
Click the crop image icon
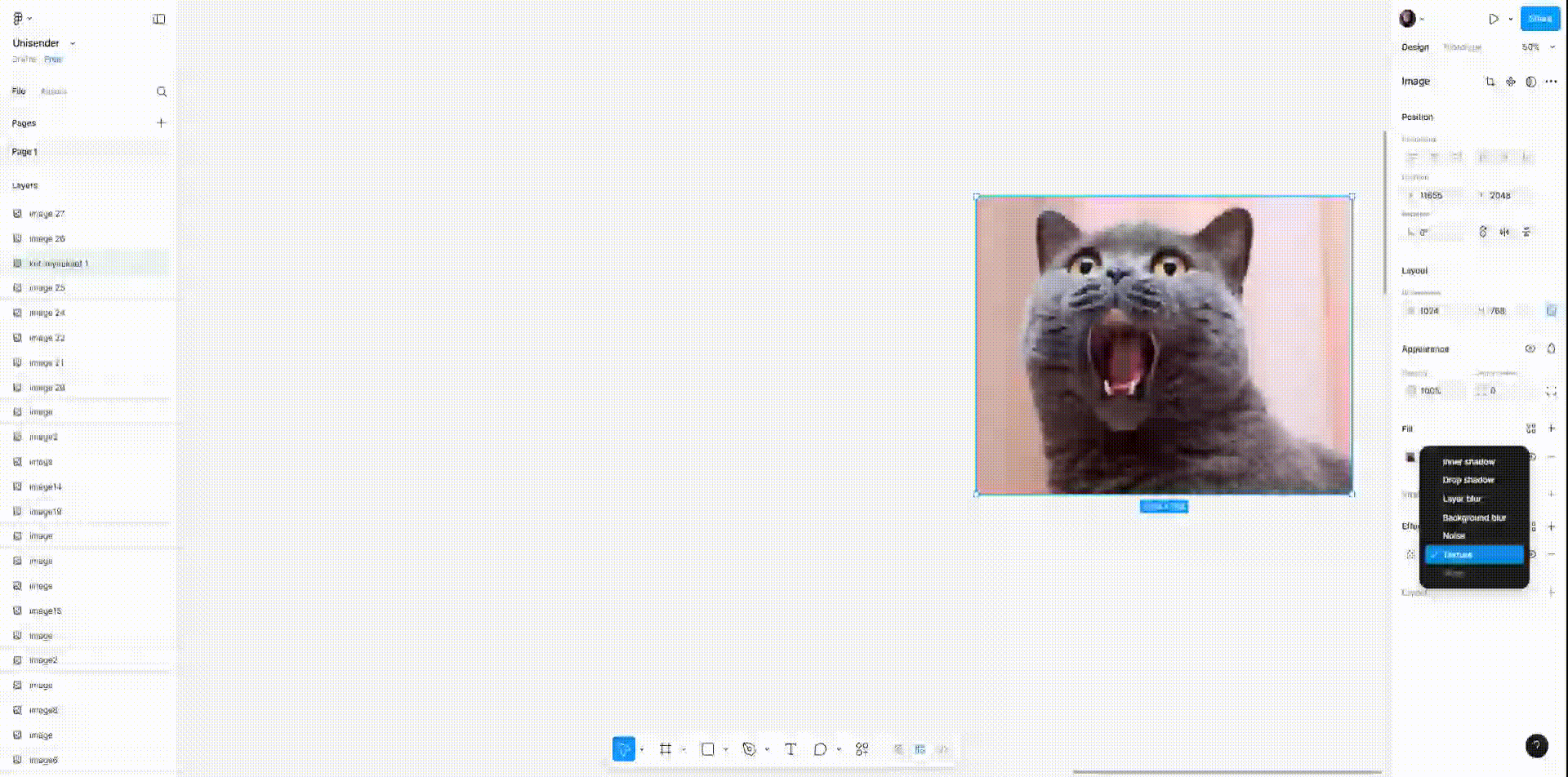coord(1490,82)
